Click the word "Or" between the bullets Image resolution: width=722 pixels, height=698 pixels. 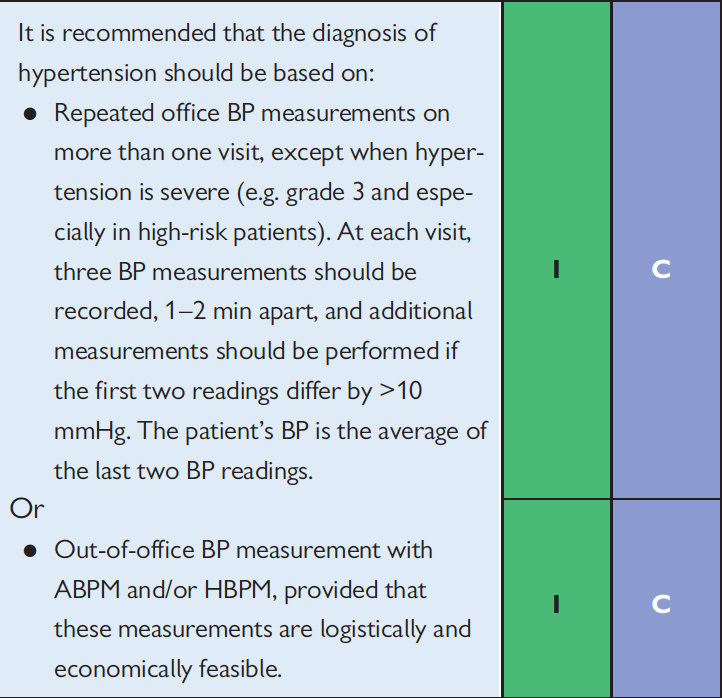click(x=26, y=509)
